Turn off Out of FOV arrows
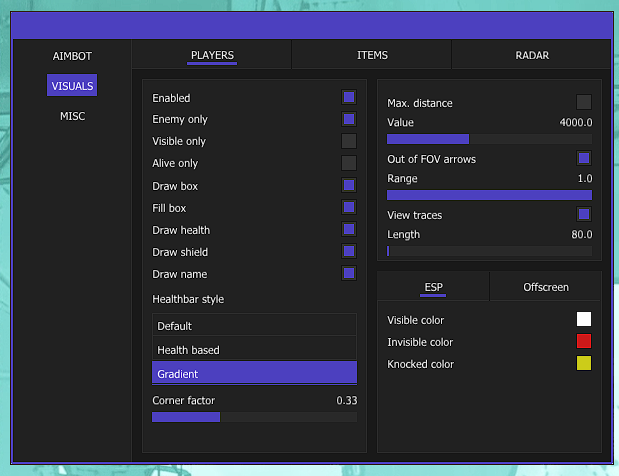Screen dimensions: 619x476 [x=584, y=158]
